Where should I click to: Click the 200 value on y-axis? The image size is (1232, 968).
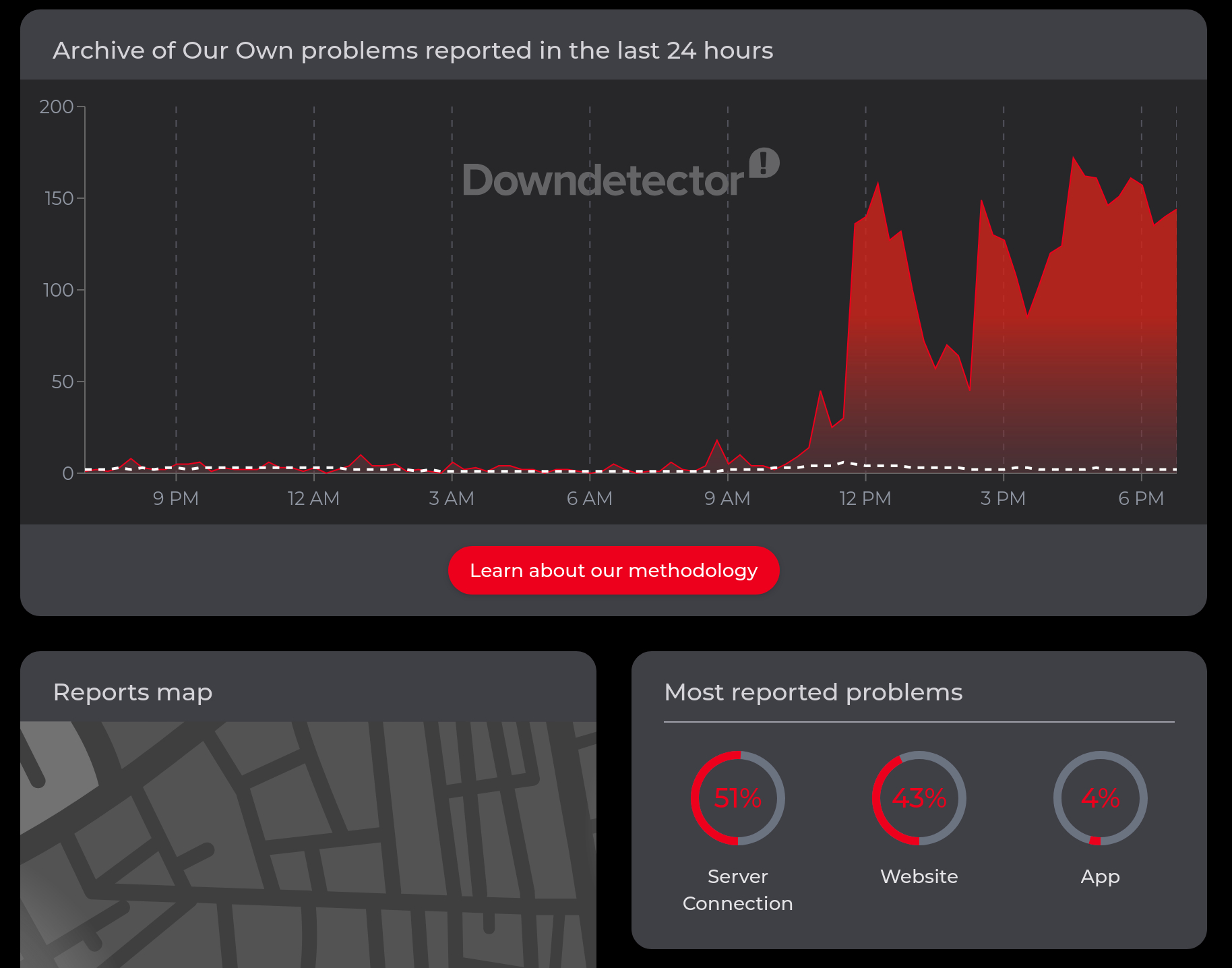click(x=57, y=107)
